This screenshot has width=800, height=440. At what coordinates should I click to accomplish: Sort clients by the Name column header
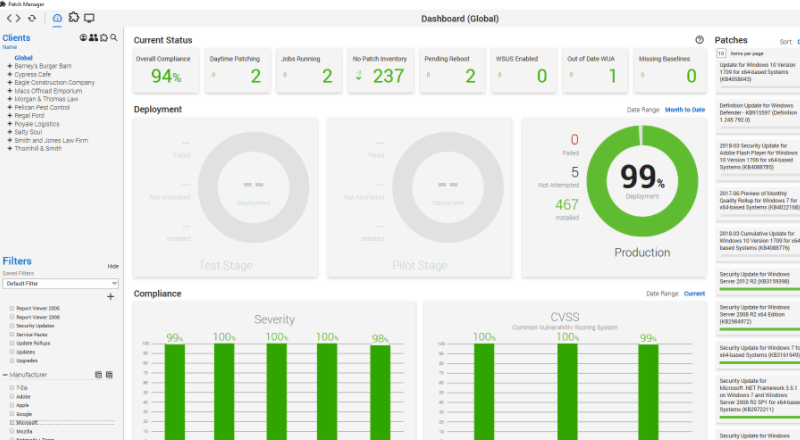coord(10,47)
